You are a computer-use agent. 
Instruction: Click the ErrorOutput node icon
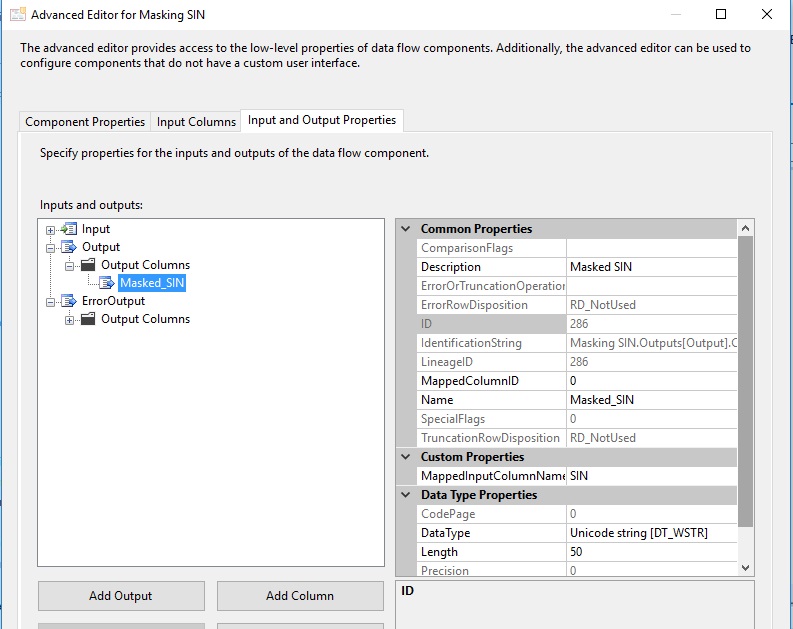pyautogui.click(x=69, y=301)
